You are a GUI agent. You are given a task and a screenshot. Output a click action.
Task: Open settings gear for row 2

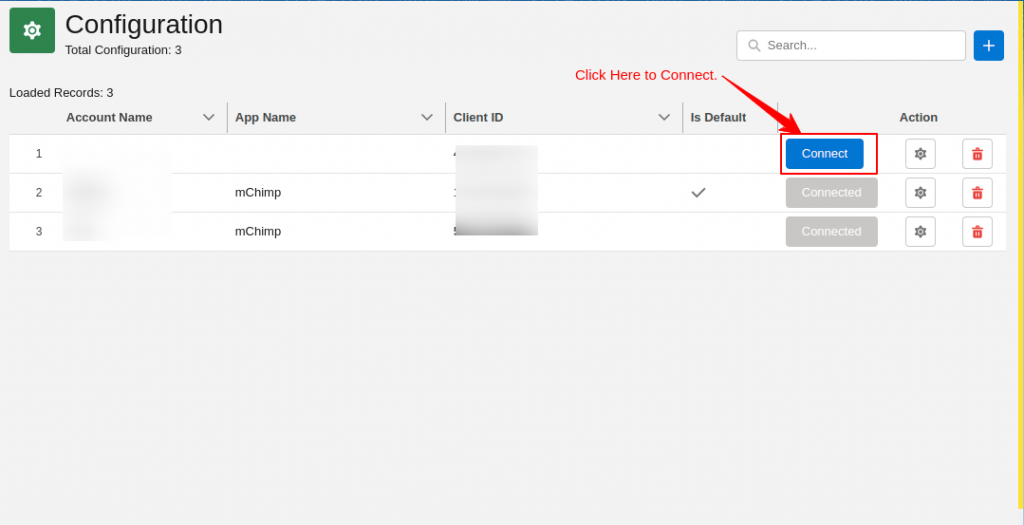pos(920,193)
